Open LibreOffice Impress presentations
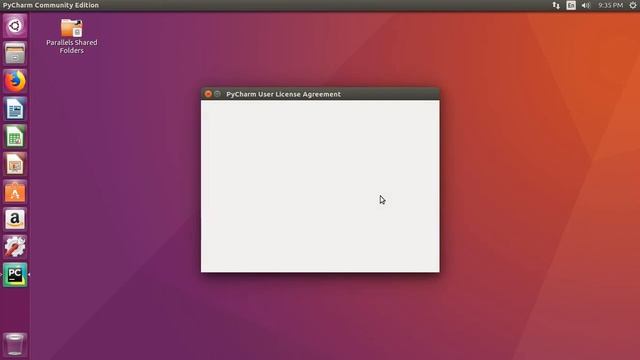The image size is (640, 360). (15, 164)
